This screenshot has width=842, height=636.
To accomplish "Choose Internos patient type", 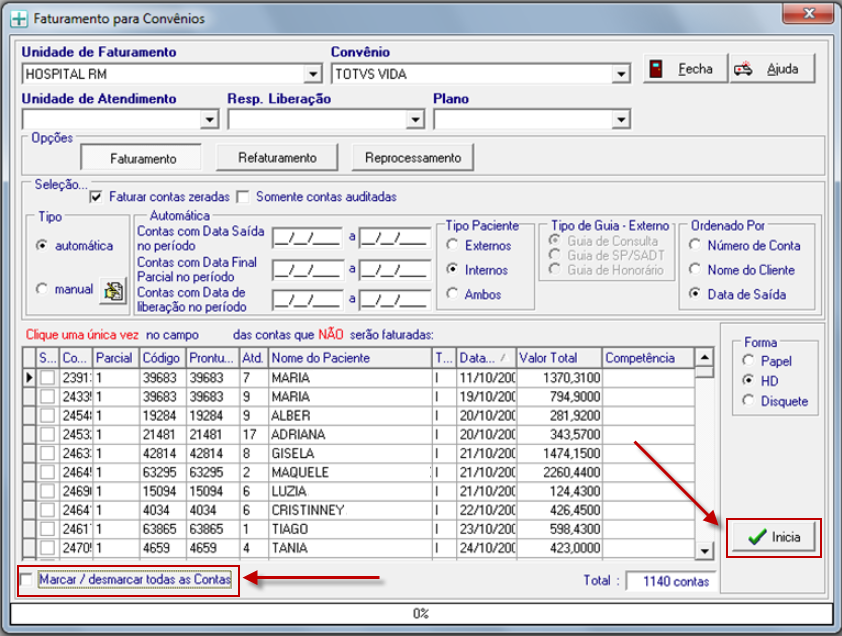I will (452, 269).
